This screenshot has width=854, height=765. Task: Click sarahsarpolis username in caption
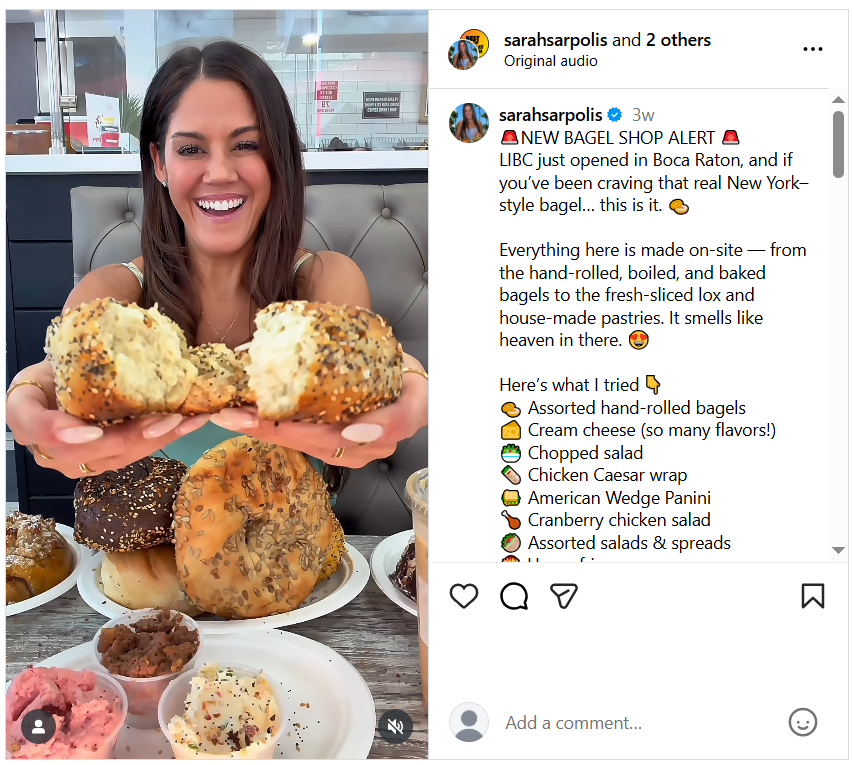tap(550, 115)
